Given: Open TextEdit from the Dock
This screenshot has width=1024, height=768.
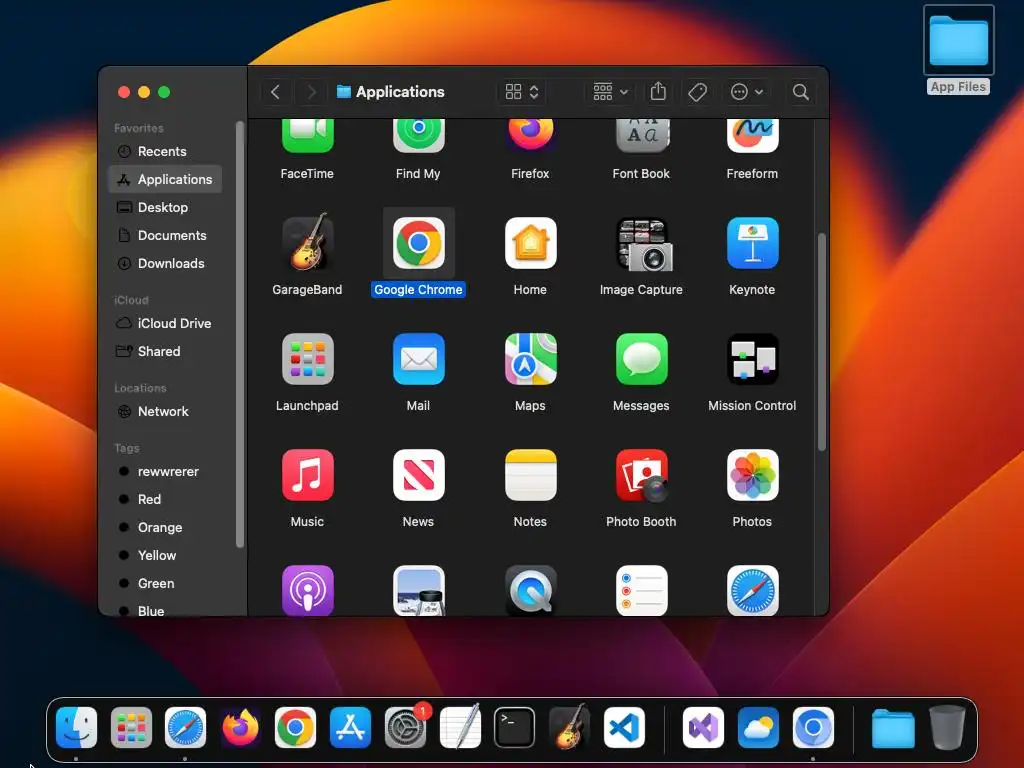Looking at the screenshot, I should coord(460,727).
